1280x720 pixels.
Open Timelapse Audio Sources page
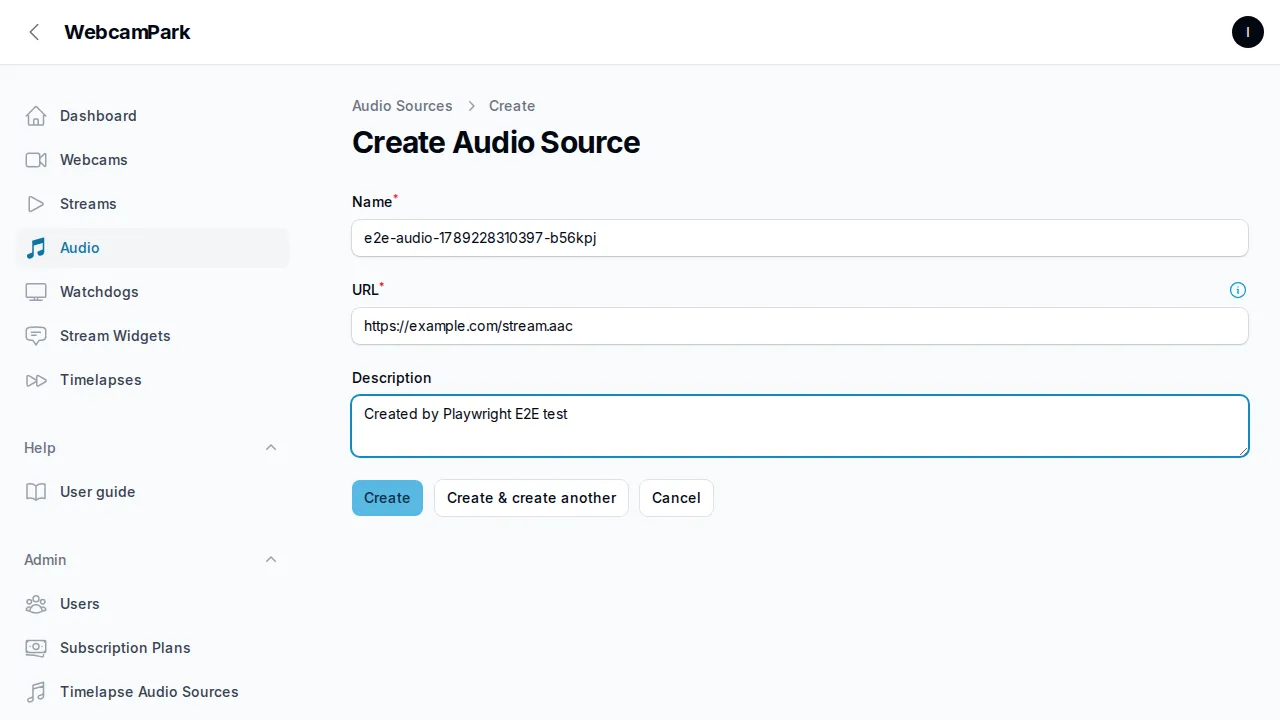click(x=152, y=692)
